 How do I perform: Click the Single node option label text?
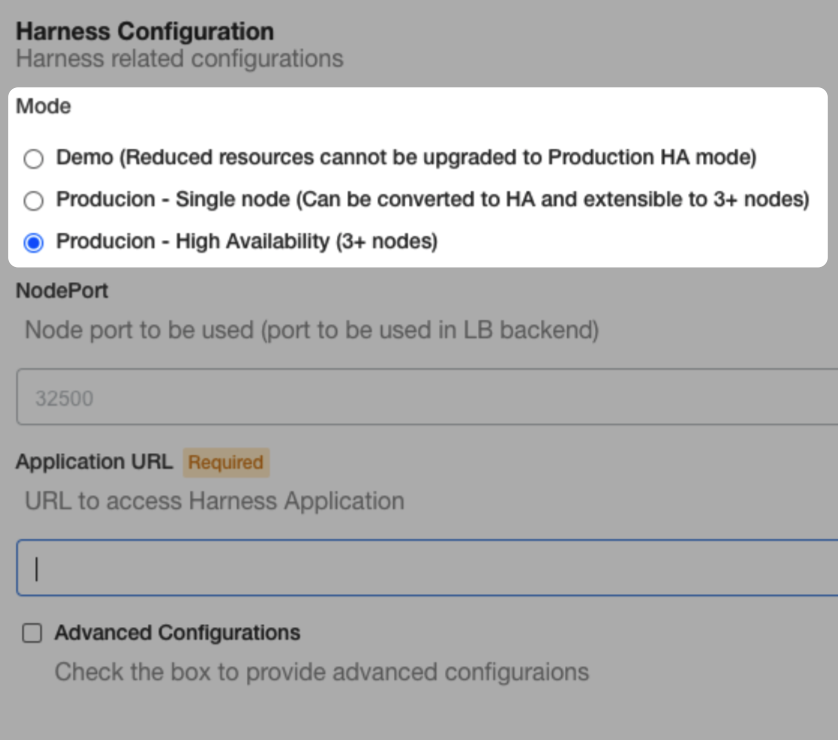(x=433, y=199)
